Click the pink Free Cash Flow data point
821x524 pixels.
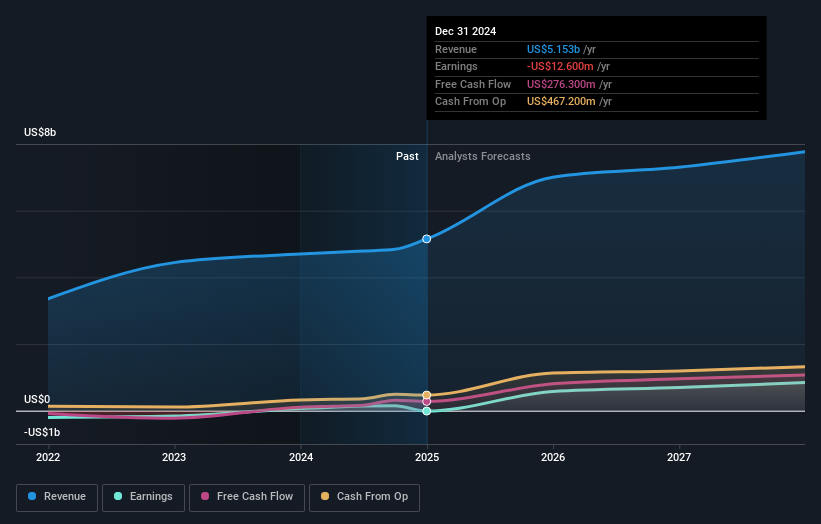click(427, 402)
